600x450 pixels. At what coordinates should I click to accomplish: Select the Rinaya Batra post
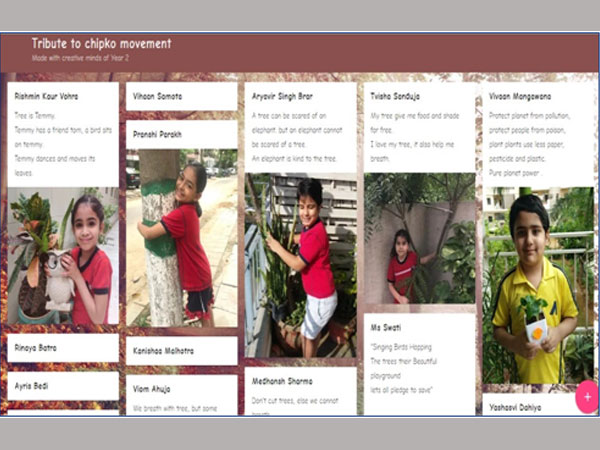click(63, 348)
